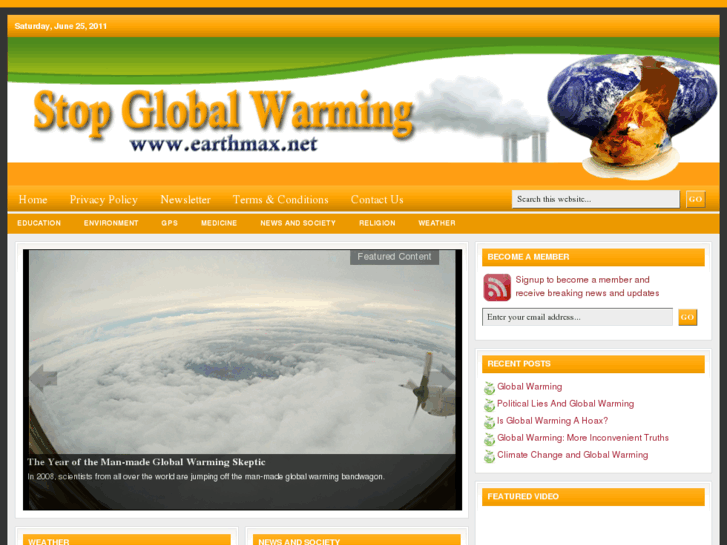Go to the Newsletter page
This screenshot has height=545, width=727.
tap(185, 199)
